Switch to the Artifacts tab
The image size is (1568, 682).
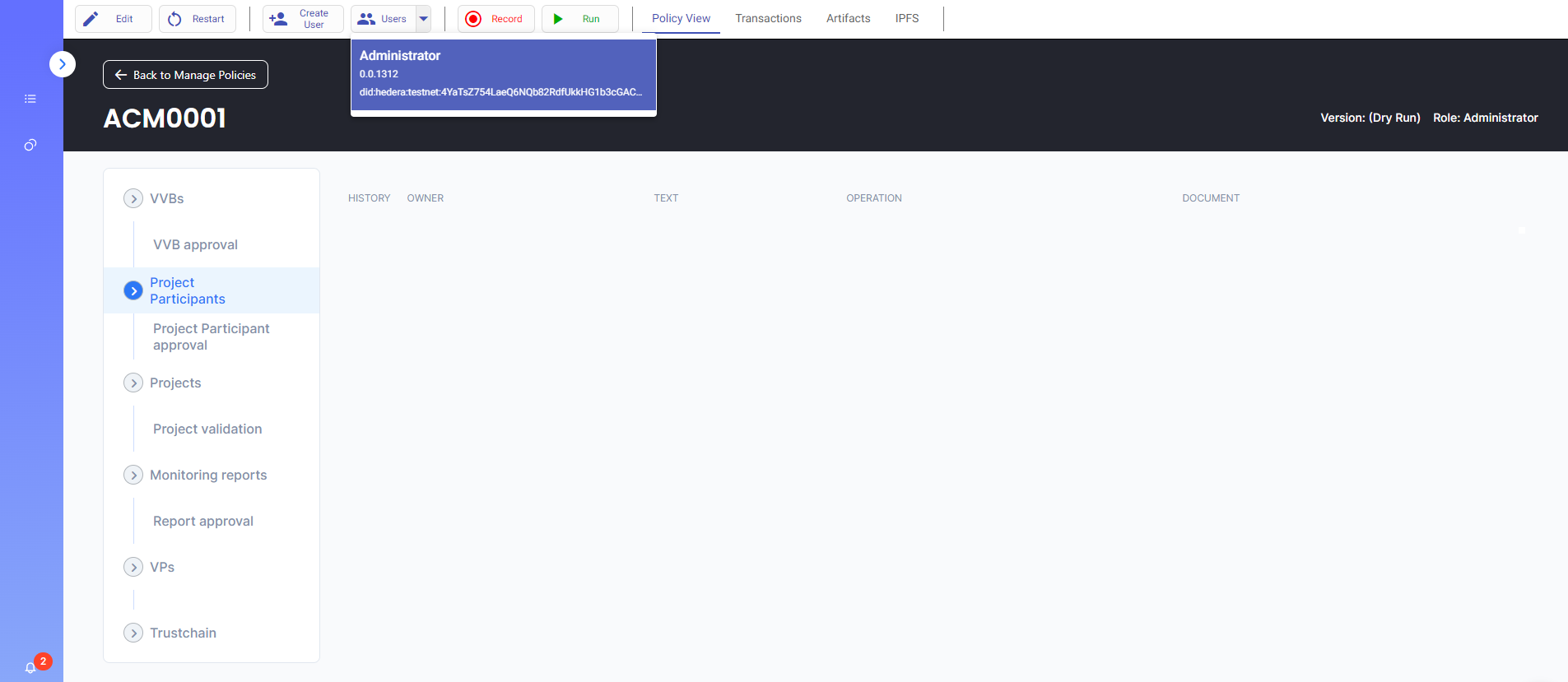(x=848, y=18)
